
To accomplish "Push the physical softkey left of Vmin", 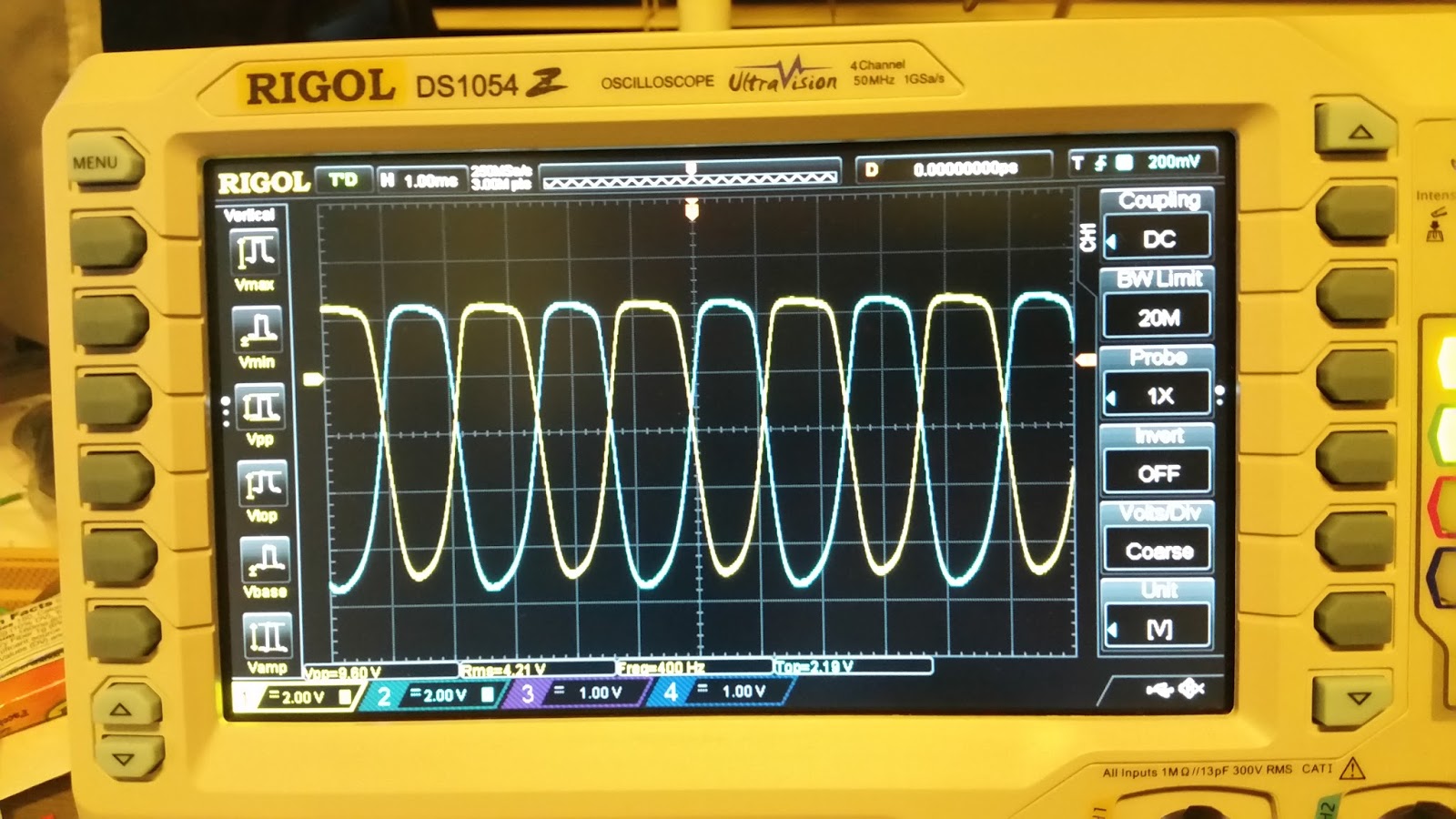I will [110, 321].
